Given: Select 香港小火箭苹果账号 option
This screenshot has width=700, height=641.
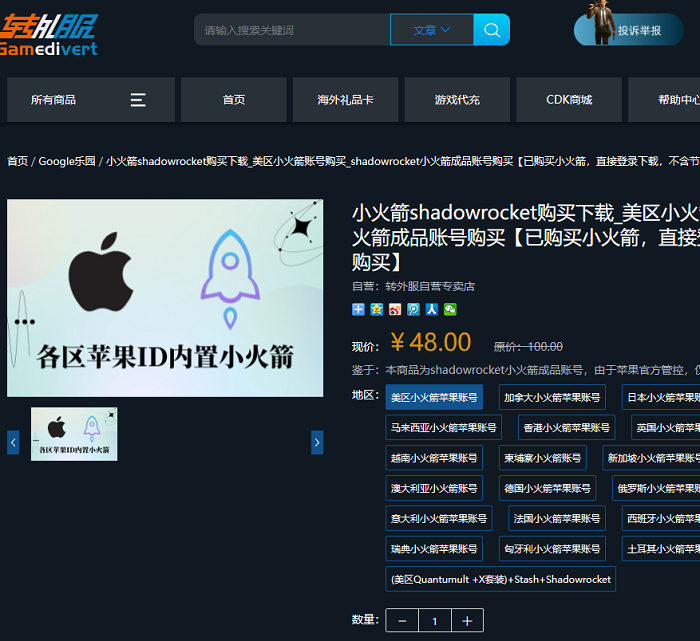Looking at the screenshot, I should pos(567,428).
